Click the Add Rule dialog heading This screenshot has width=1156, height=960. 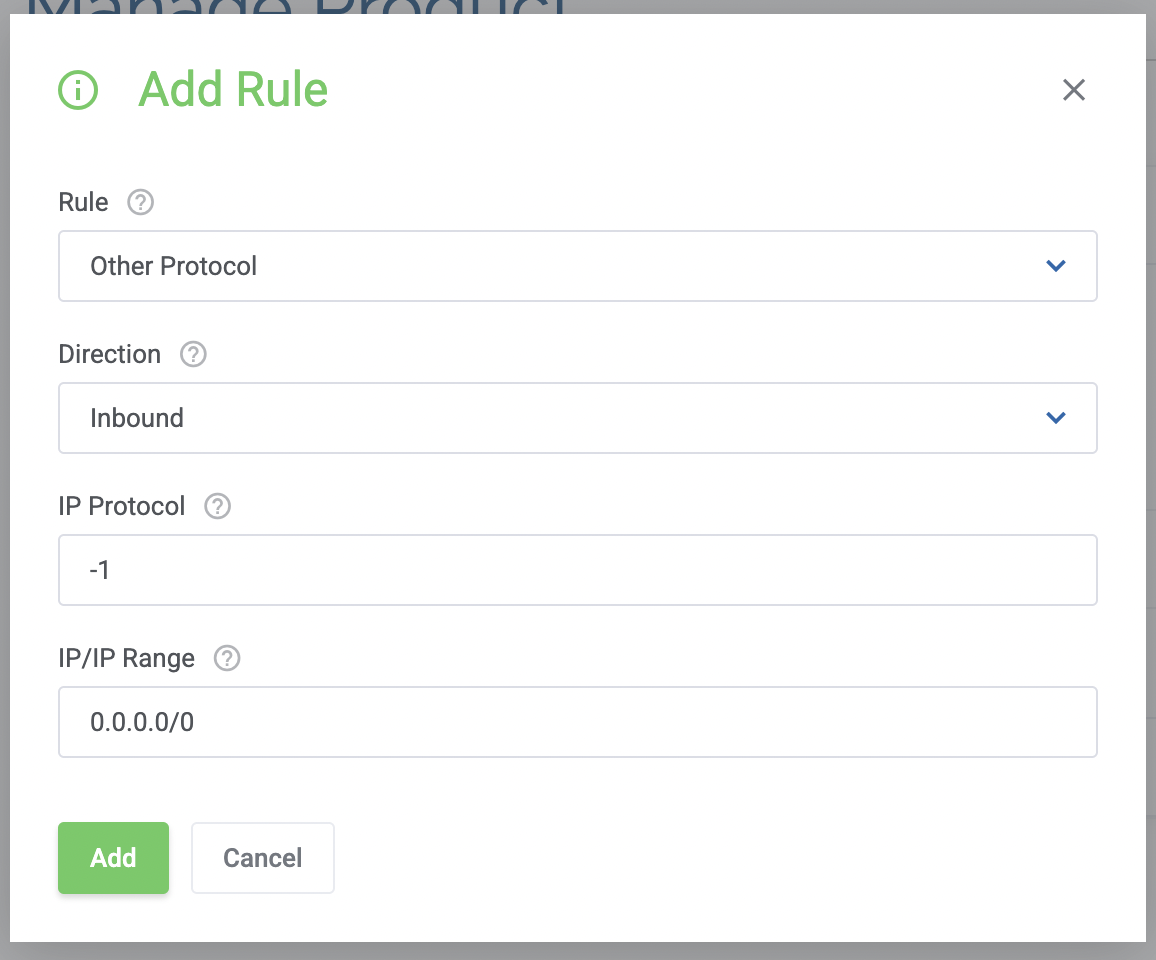coord(233,90)
